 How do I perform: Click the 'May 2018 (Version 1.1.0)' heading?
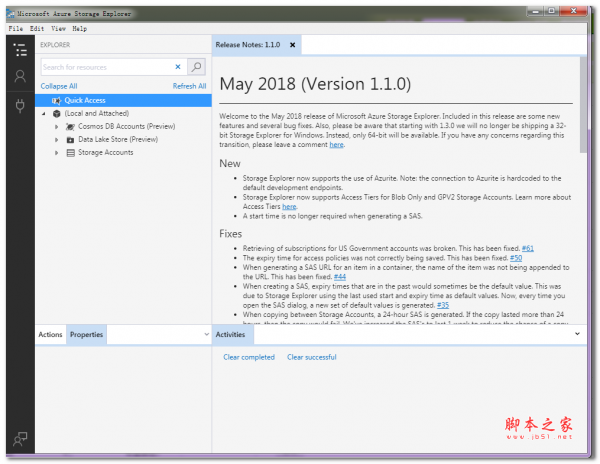315,84
